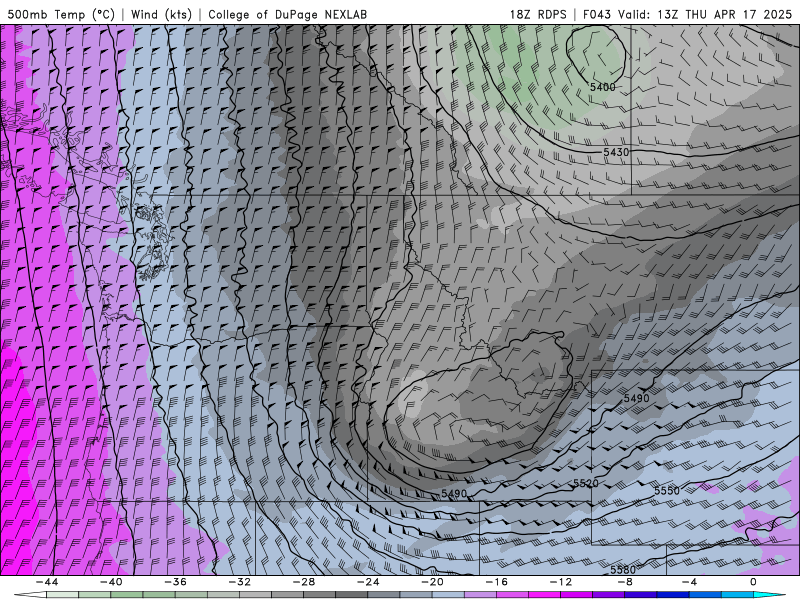Click 'F043 Valid: 13Z THU APR 17 2025' text
800x600 pixels.
[687, 14]
